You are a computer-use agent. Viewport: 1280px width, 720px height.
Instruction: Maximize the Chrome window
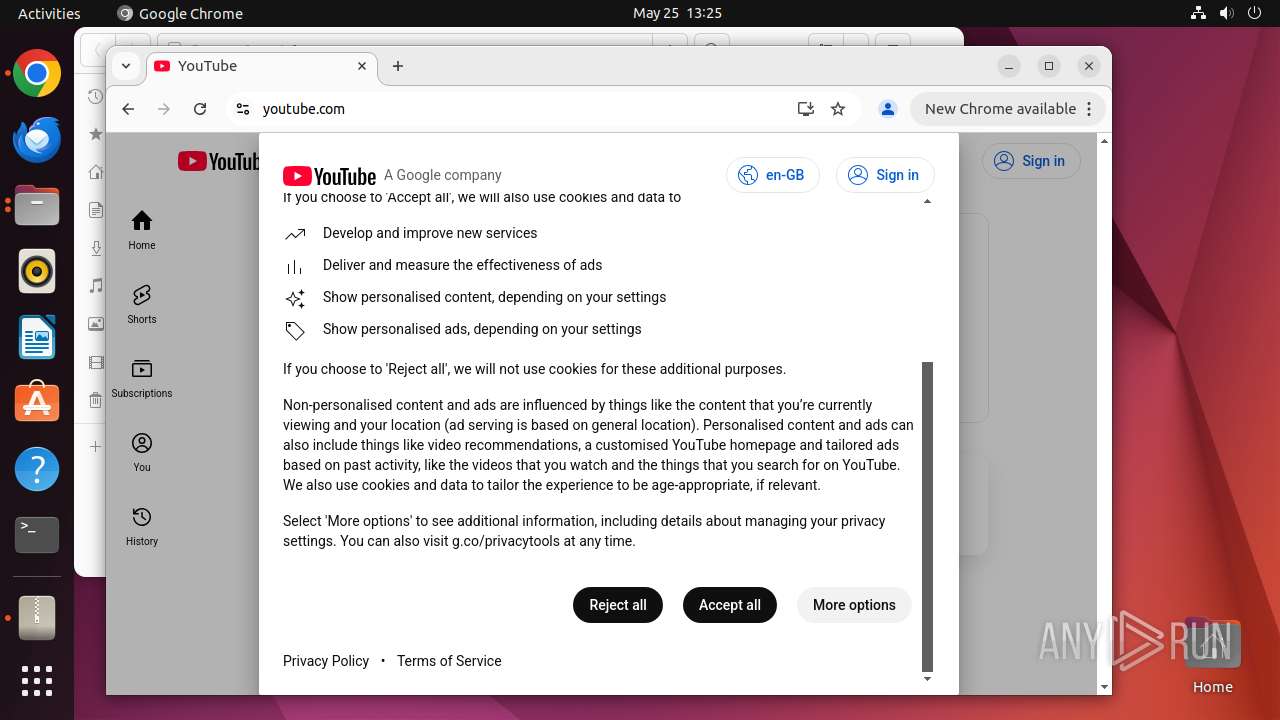tap(1049, 66)
